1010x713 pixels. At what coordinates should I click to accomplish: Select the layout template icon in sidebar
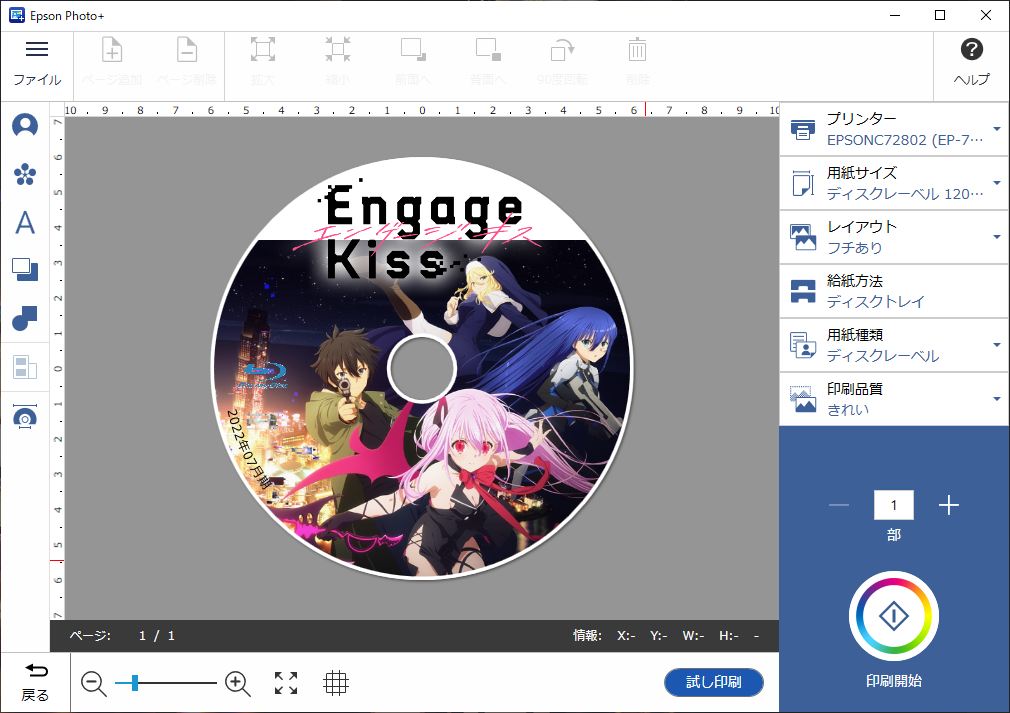pyautogui.click(x=25, y=367)
